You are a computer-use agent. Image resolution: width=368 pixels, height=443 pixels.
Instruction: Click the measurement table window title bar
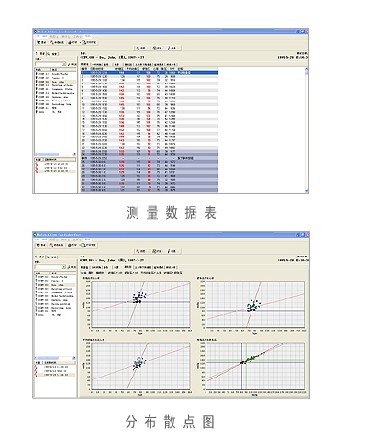coord(170,31)
